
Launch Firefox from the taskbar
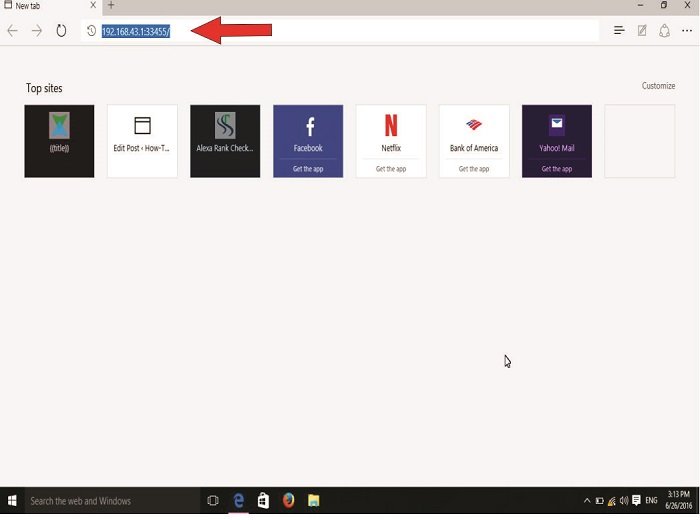point(288,500)
